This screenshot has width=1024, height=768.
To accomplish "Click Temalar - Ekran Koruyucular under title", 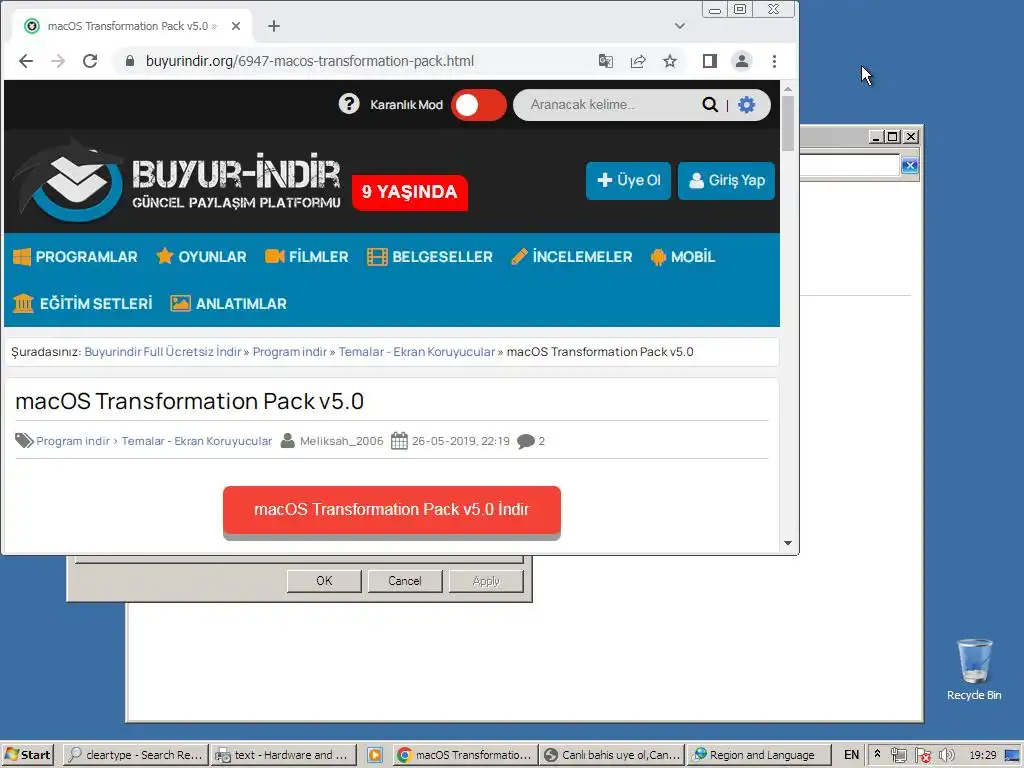I will [197, 441].
